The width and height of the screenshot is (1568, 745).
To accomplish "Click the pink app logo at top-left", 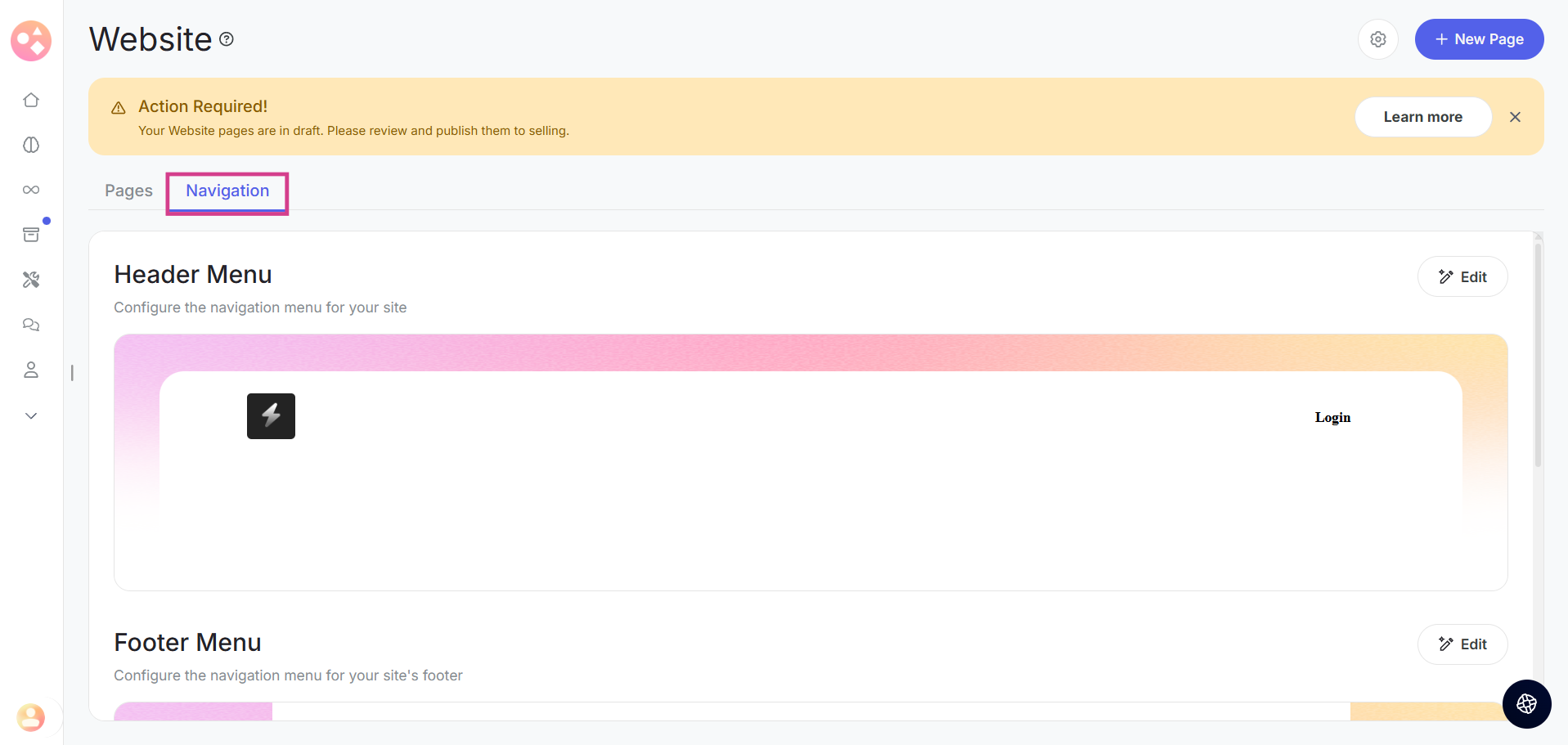I will point(31,40).
